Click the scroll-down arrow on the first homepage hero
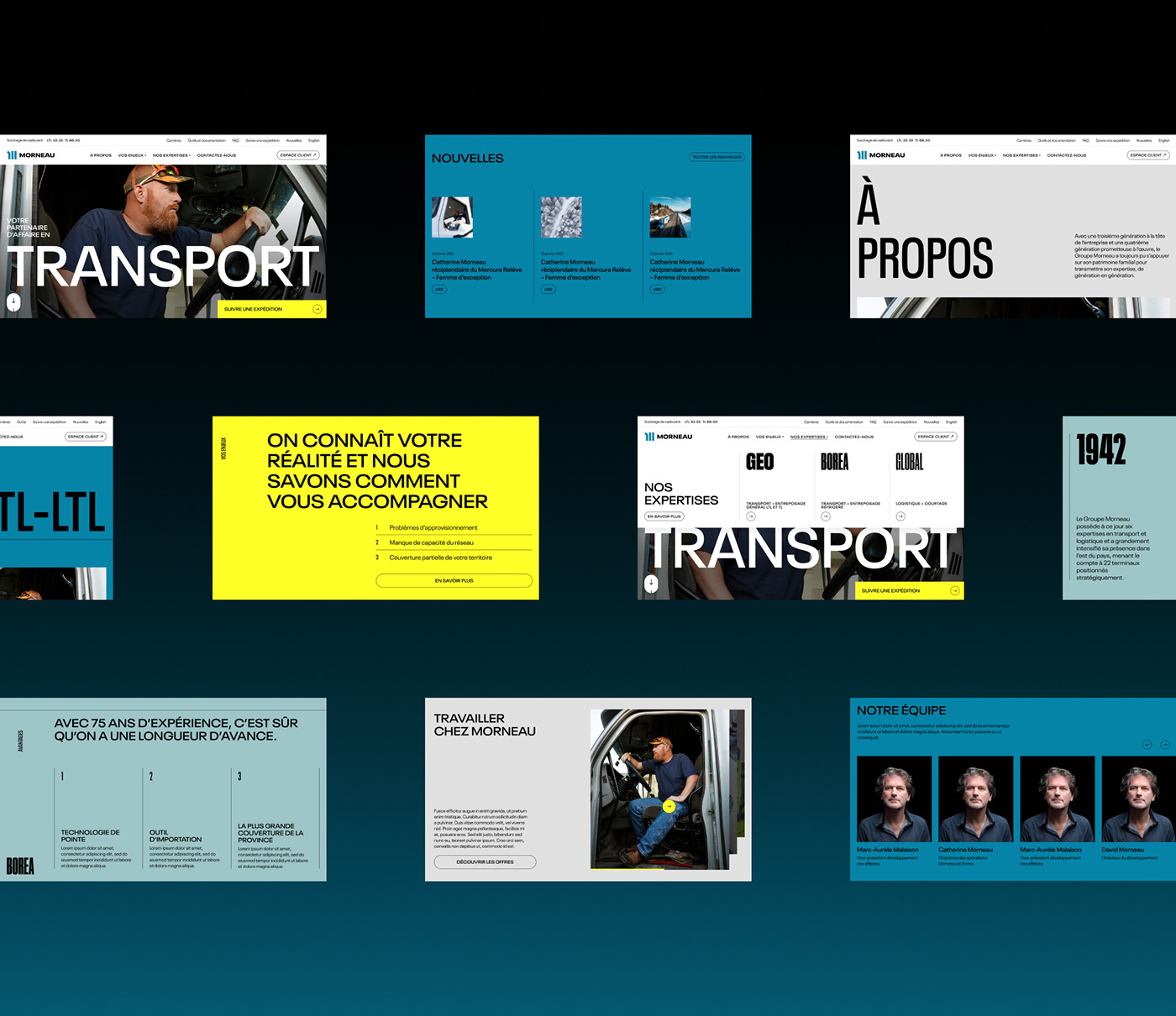 [x=13, y=301]
